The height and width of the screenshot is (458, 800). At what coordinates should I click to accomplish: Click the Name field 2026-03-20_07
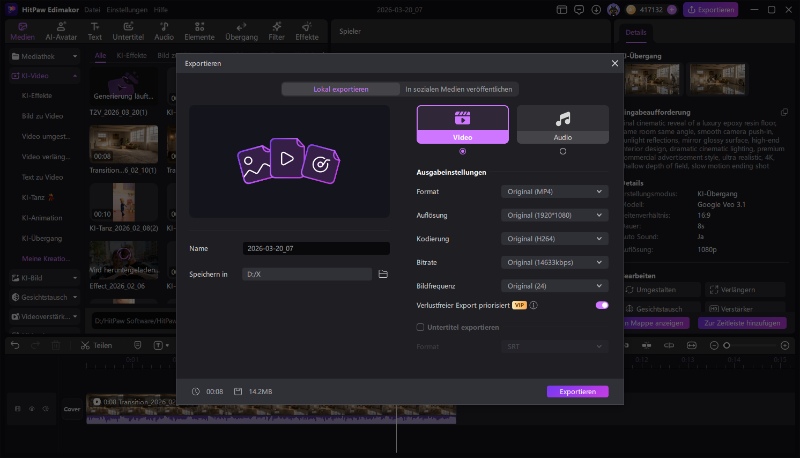(316, 248)
